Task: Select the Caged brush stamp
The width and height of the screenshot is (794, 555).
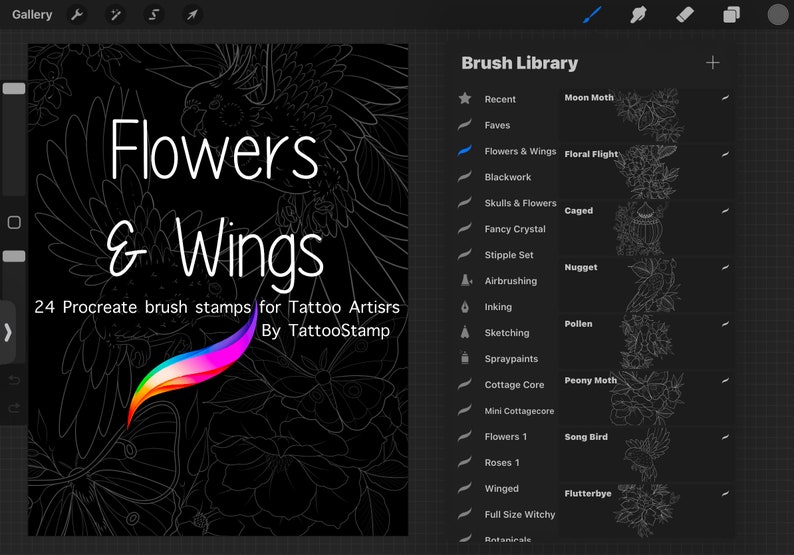Action: point(646,229)
